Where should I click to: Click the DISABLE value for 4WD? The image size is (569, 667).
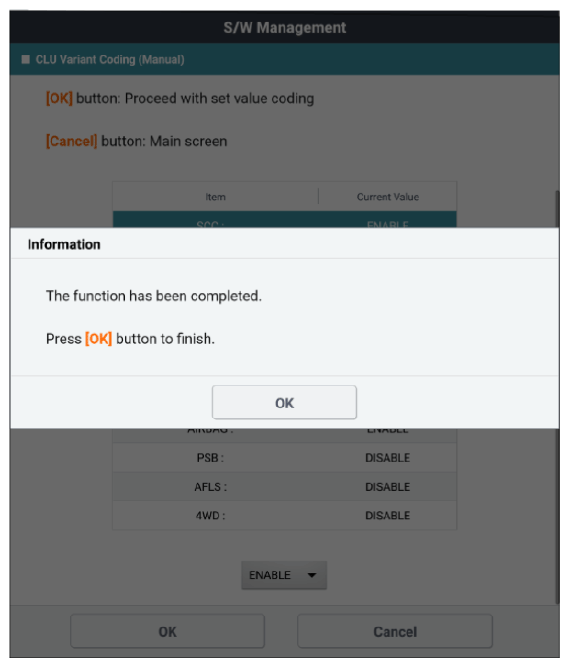click(387, 516)
